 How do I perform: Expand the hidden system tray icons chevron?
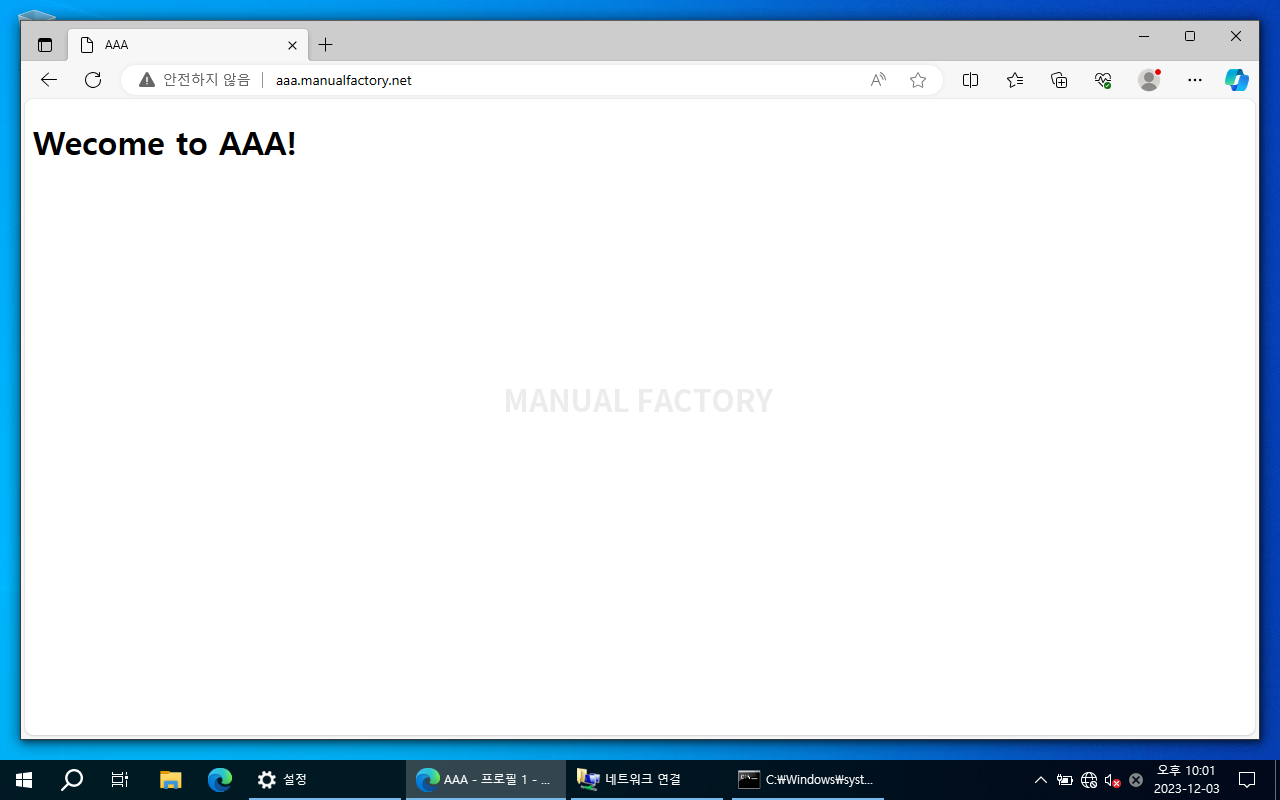(x=1041, y=780)
